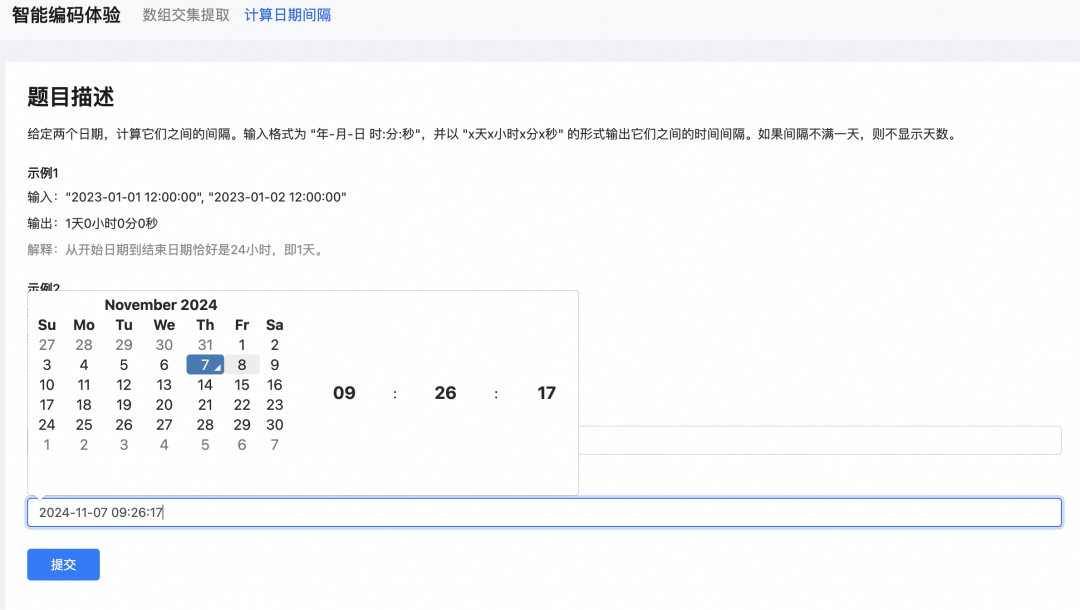Switch to the 计算日期间隔 tab
Screen dimensions: 1080x610
pyautogui.click(x=288, y=15)
